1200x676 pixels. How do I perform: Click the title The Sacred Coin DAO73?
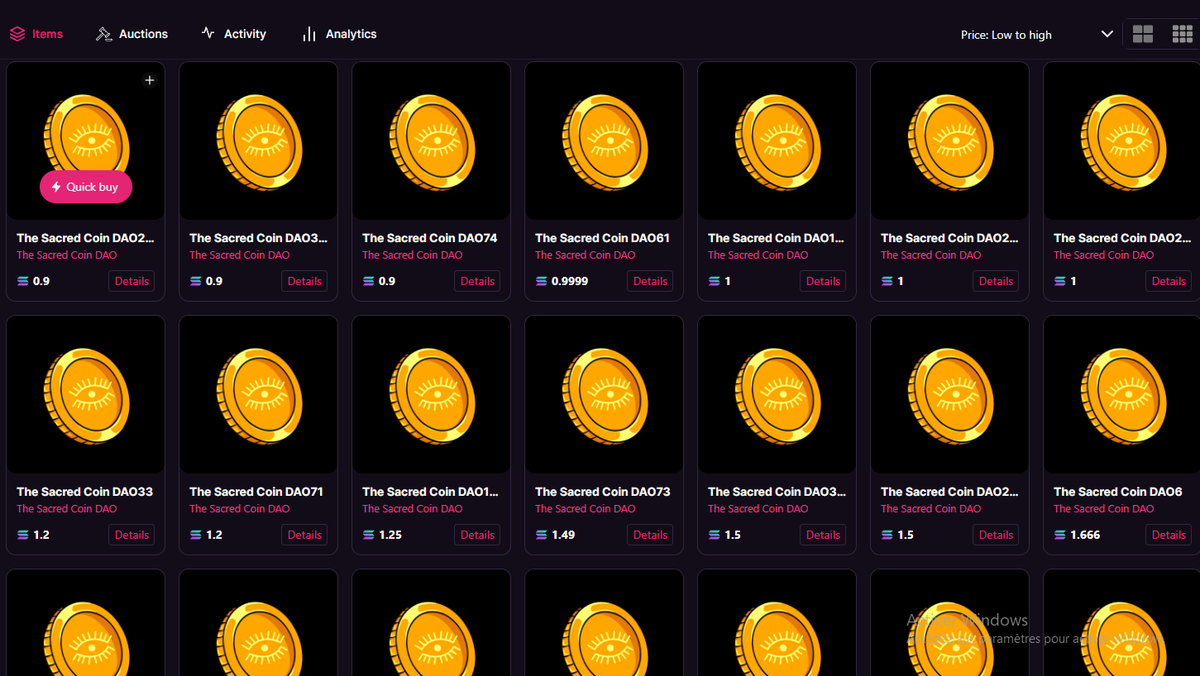click(602, 492)
